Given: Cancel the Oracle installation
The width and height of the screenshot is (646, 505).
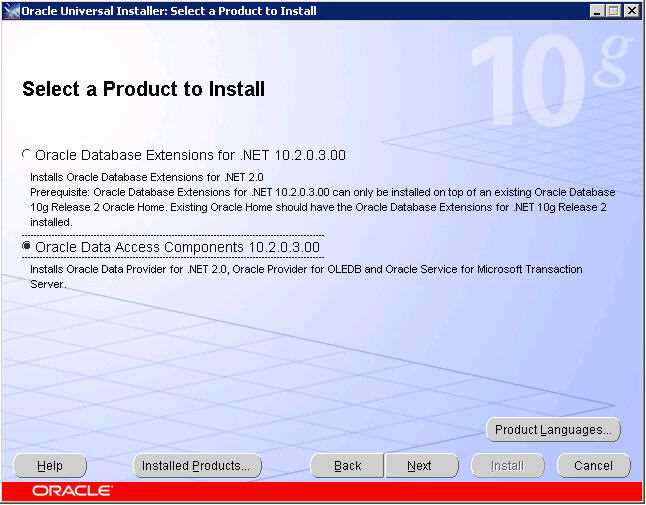Looking at the screenshot, I should point(593,465).
